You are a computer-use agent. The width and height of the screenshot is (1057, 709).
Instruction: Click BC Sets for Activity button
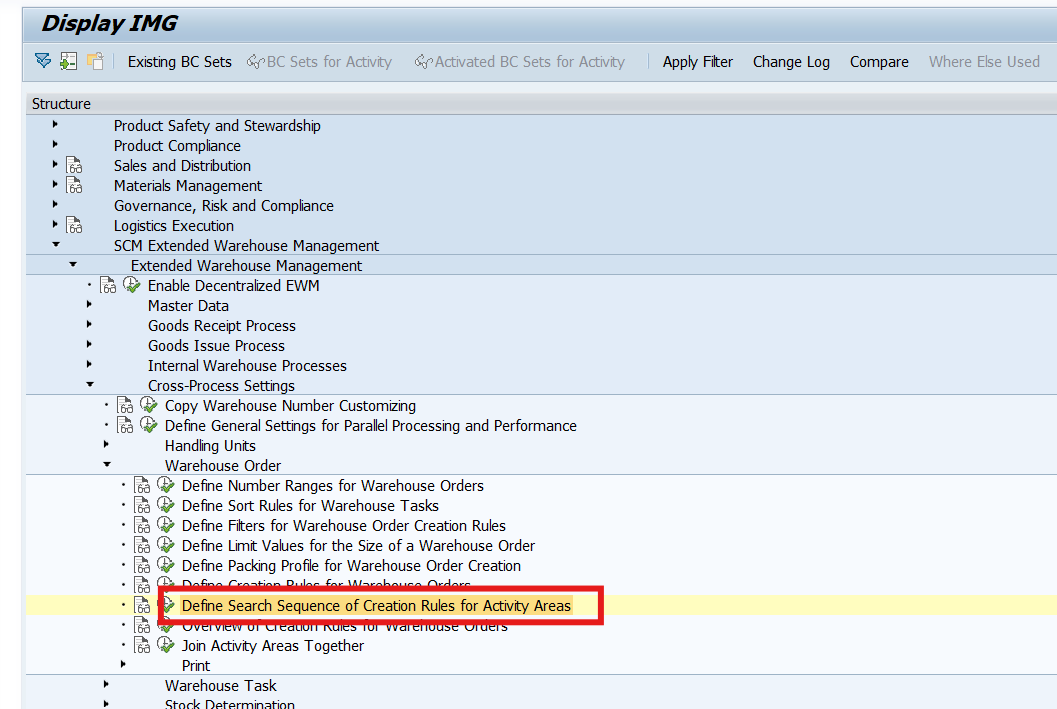click(319, 62)
